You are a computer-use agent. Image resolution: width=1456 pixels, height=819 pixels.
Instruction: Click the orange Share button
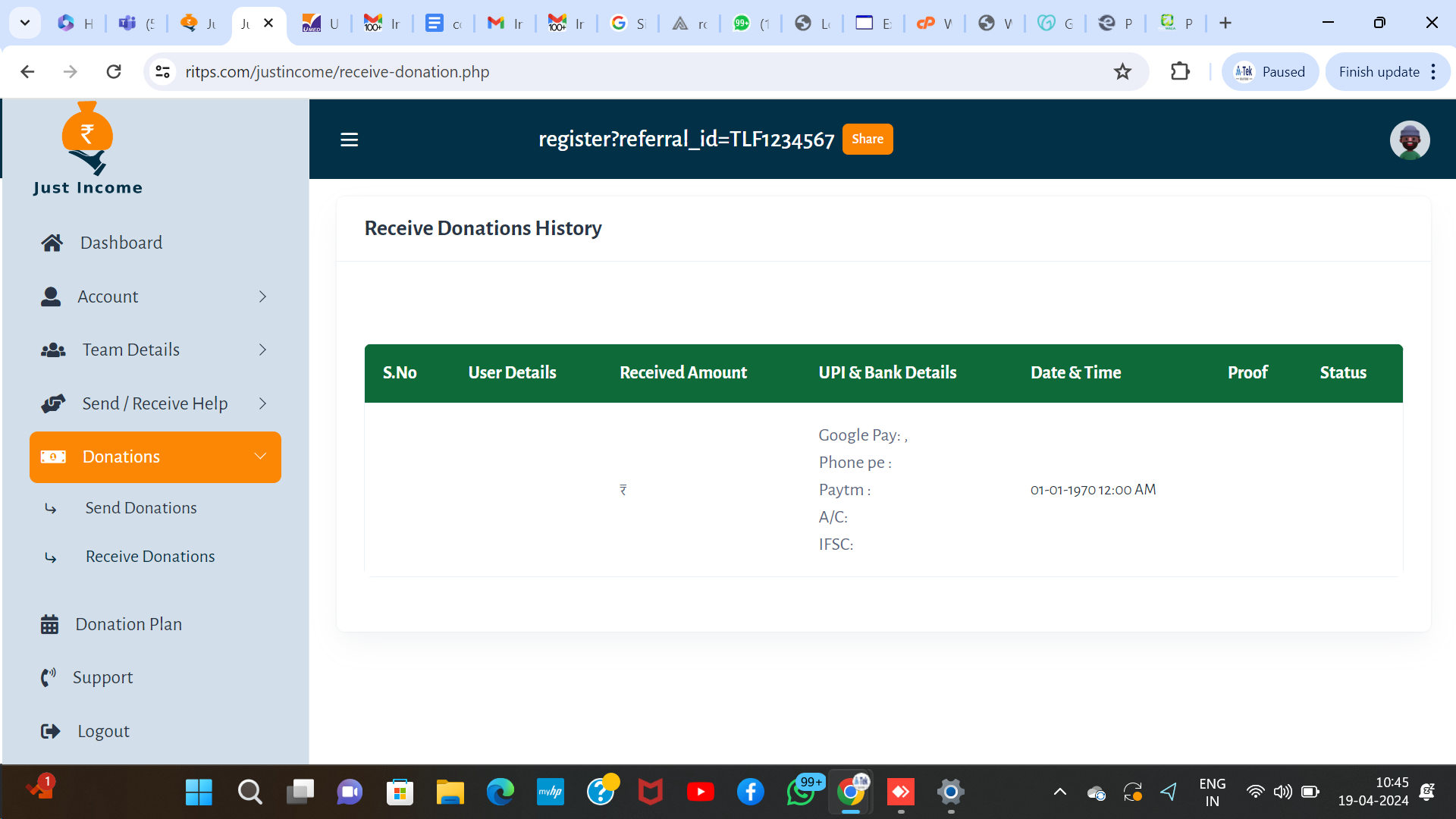point(867,139)
